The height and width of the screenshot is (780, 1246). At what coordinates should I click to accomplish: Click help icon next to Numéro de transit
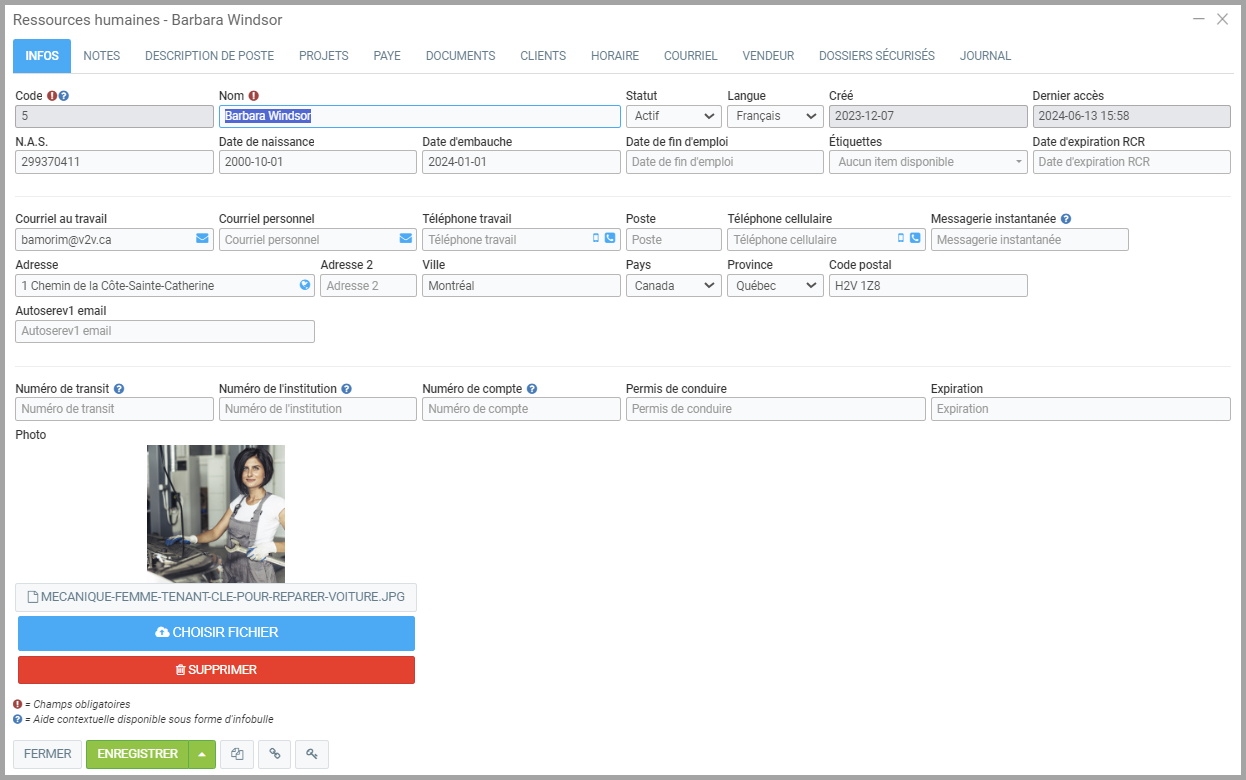(x=119, y=389)
